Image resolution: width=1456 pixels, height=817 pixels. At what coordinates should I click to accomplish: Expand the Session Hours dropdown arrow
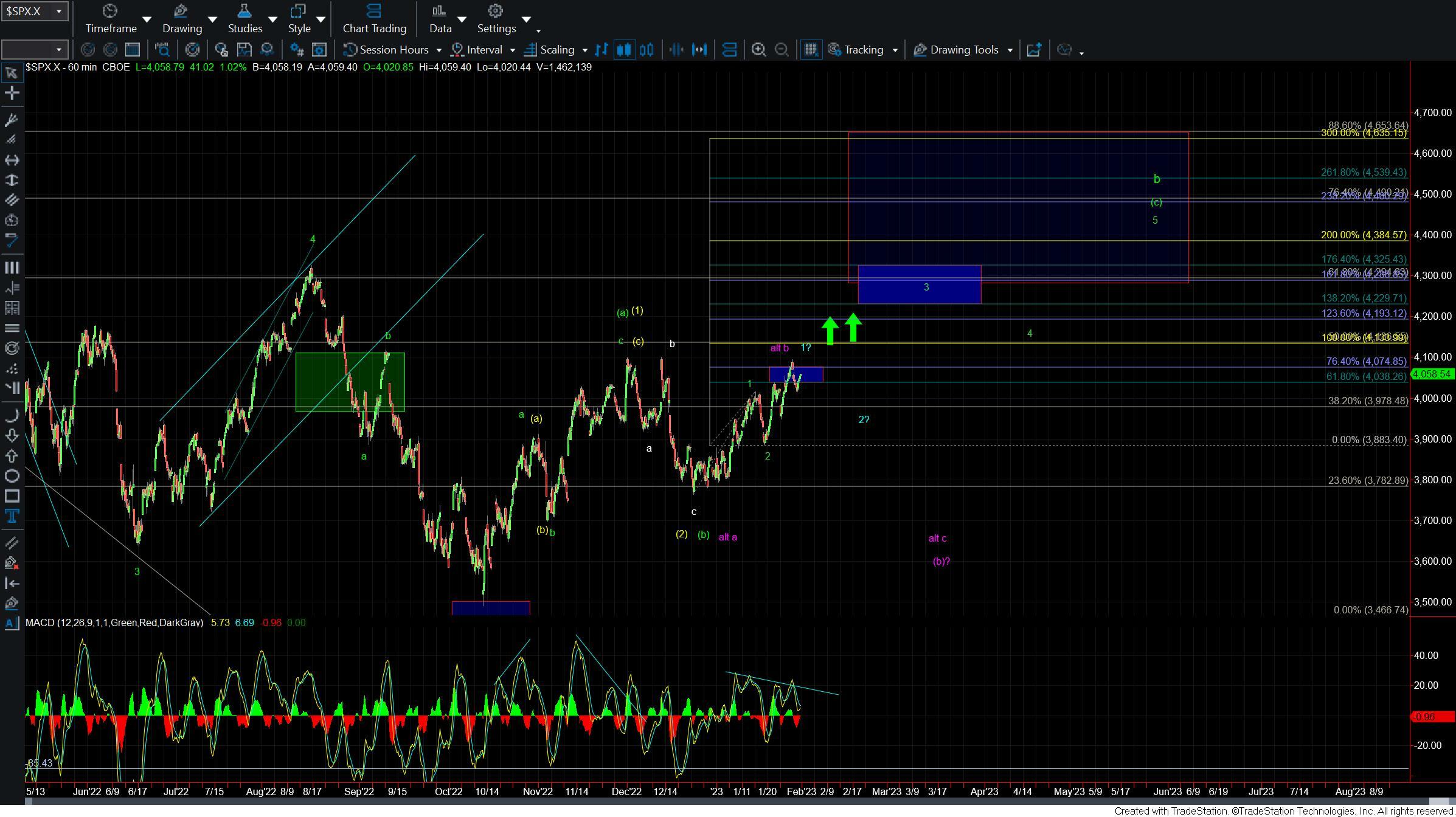439,50
